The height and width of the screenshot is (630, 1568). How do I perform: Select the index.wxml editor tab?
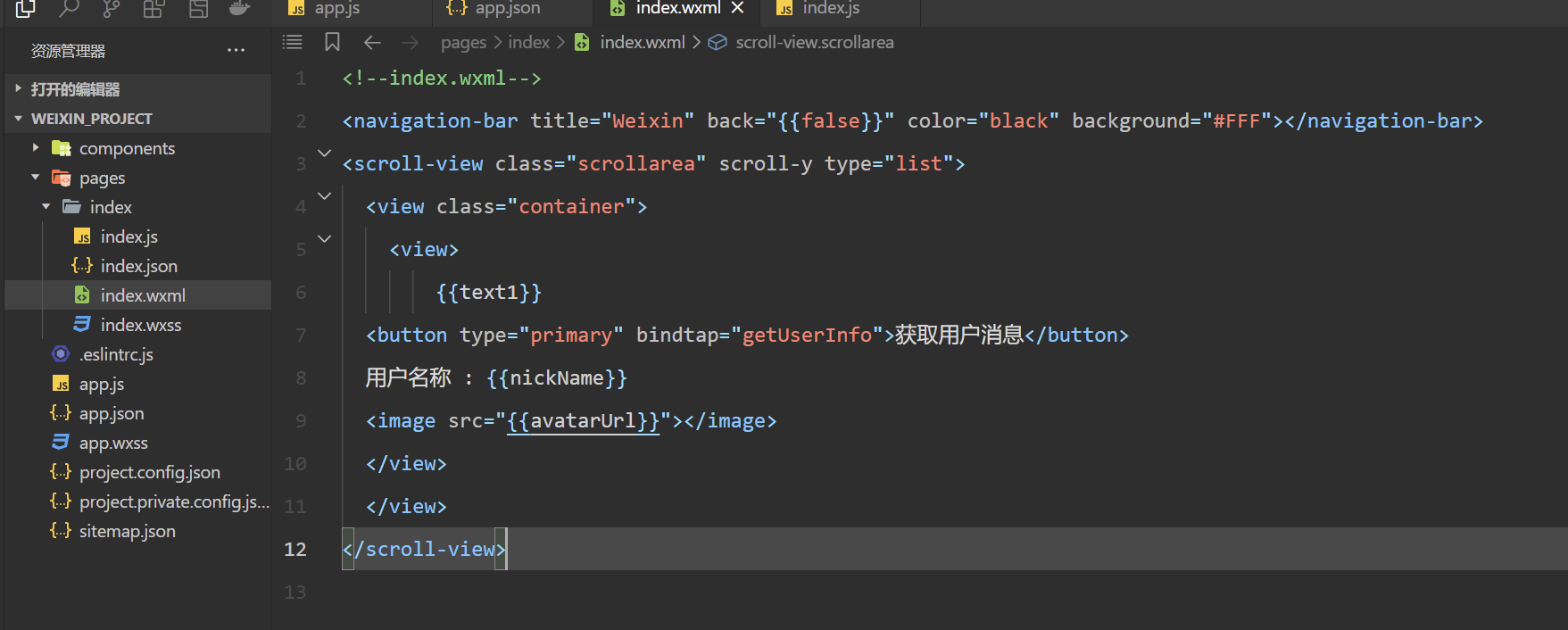pos(676,8)
